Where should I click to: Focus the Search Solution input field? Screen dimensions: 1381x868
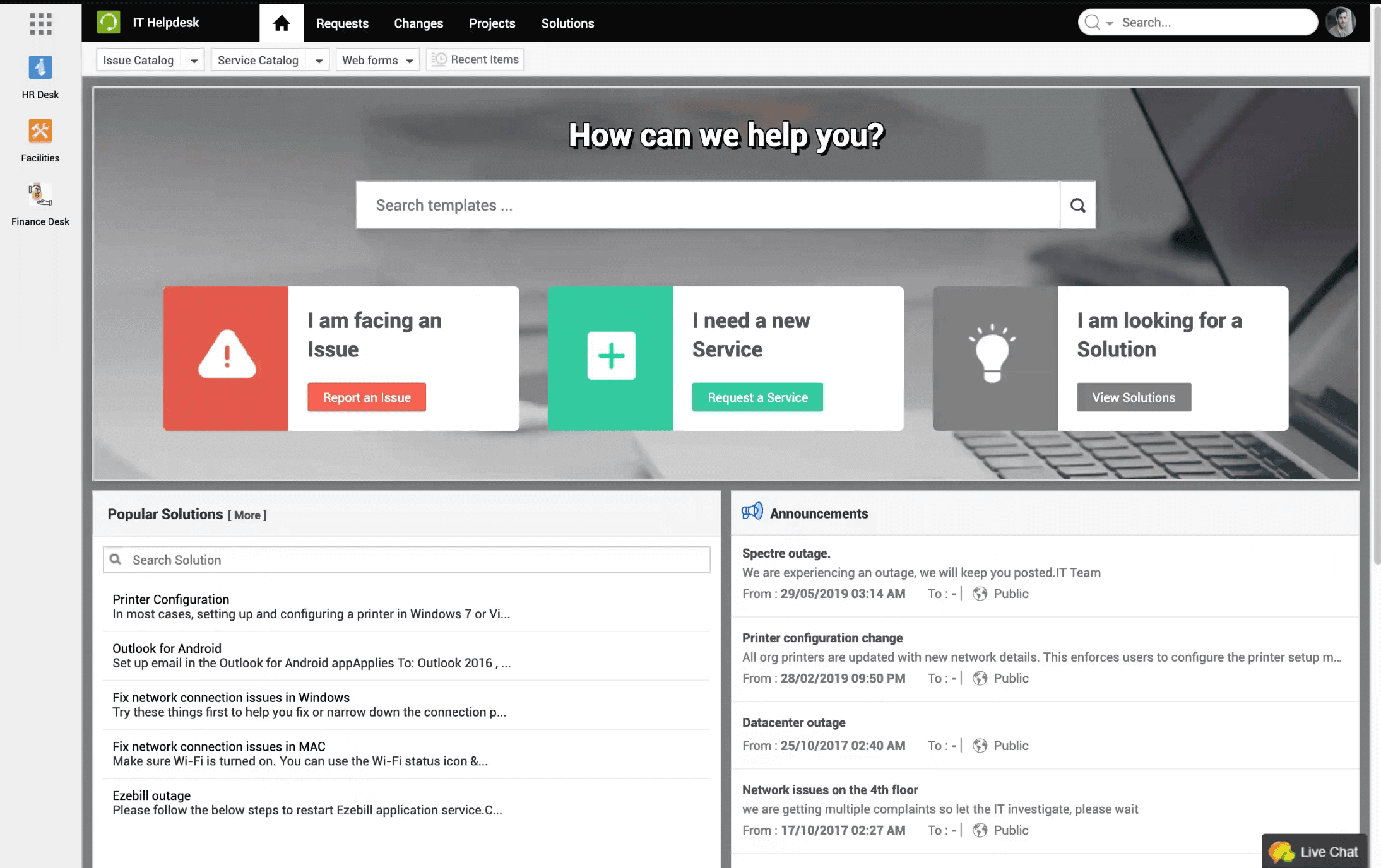click(x=406, y=560)
